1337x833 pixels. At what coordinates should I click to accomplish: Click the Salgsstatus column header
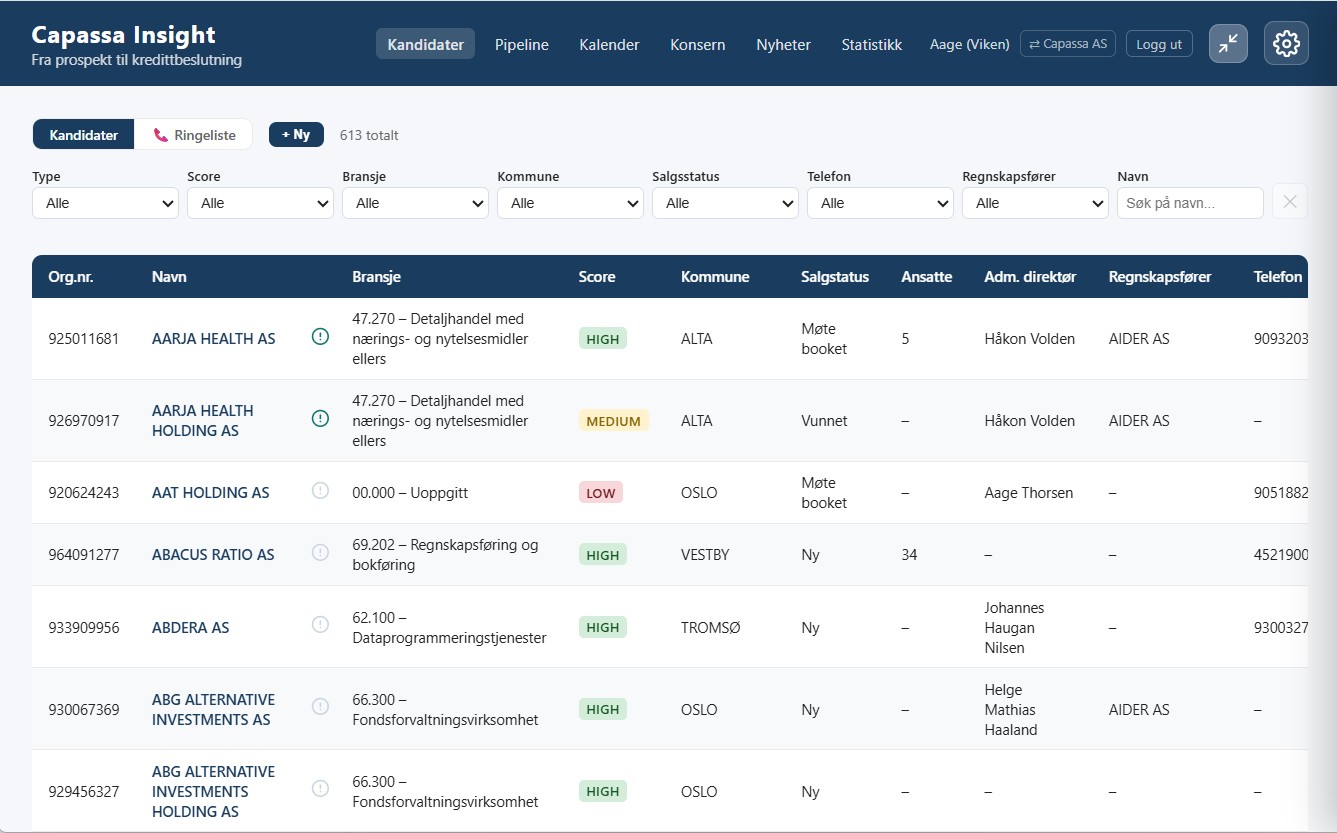[x=835, y=277]
